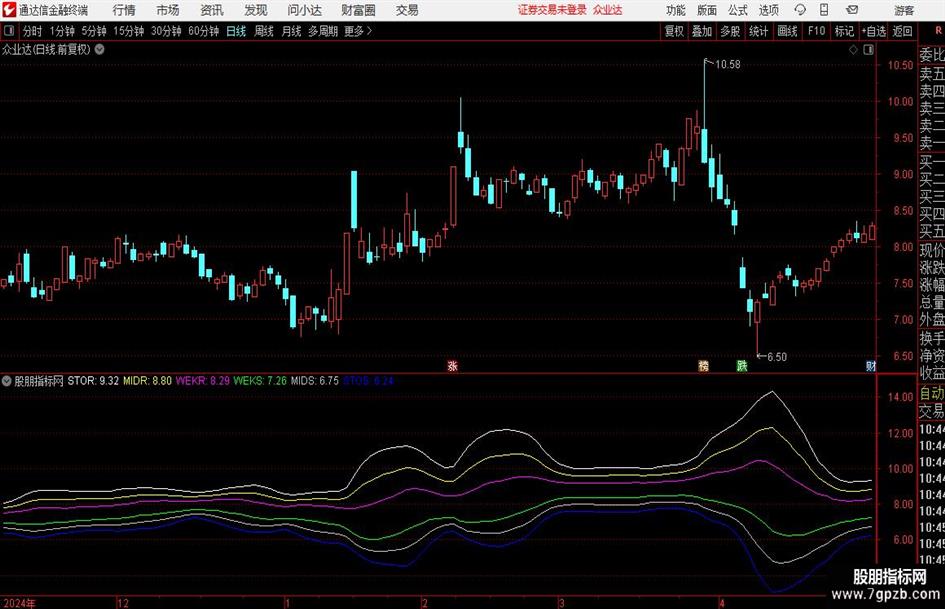Click the red 众业达 stock name in title bar
Viewport: 945px width, 609px height.
tap(608, 10)
